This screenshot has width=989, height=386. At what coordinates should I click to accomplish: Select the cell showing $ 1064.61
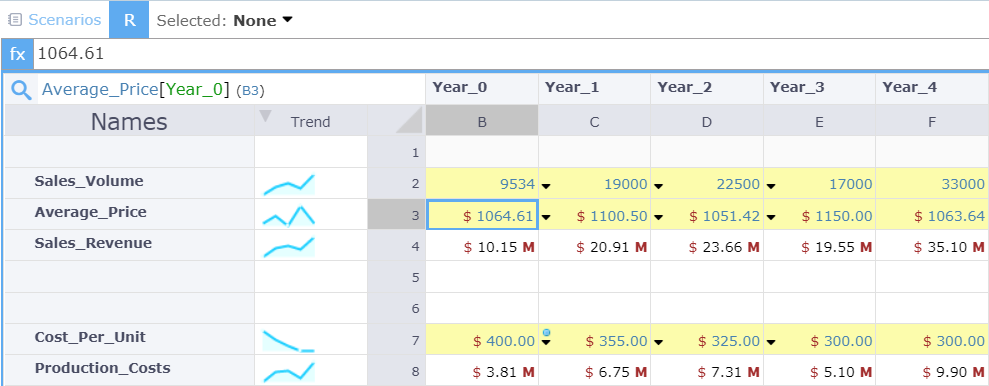tap(482, 215)
